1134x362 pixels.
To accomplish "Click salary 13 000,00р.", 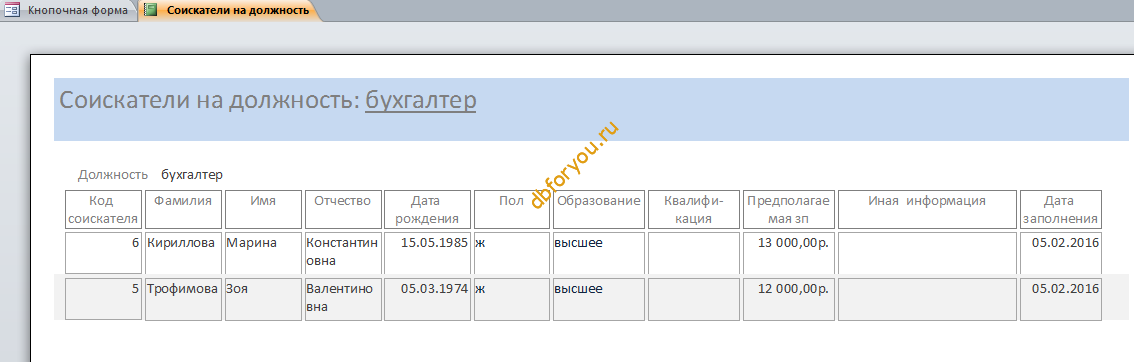I will (788, 253).
